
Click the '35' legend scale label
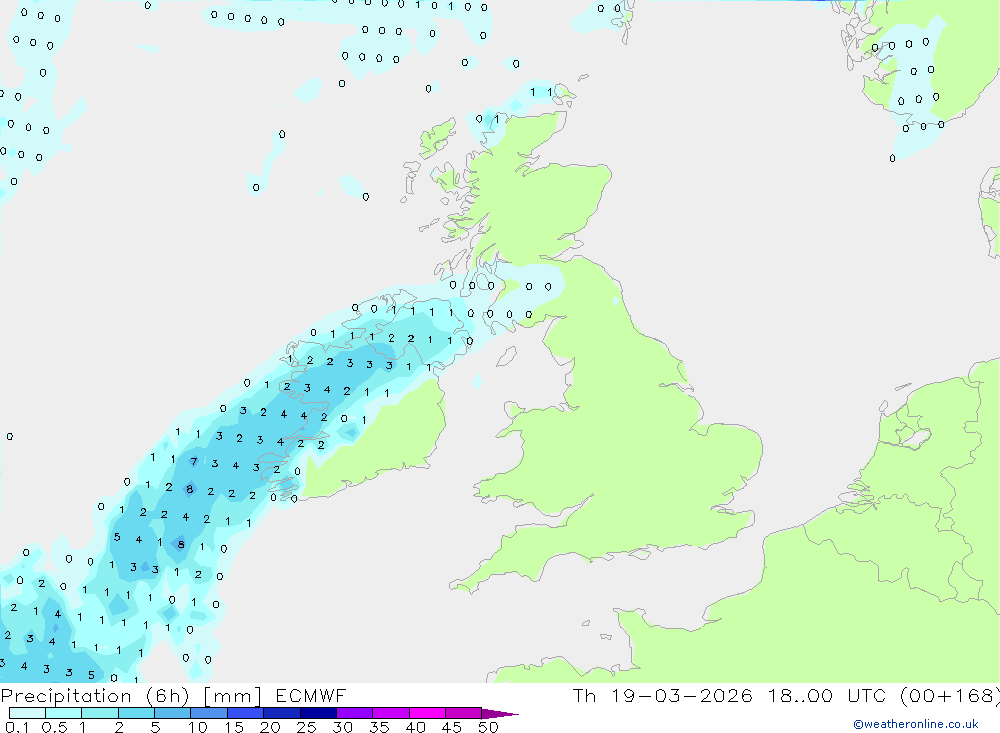[379, 727]
